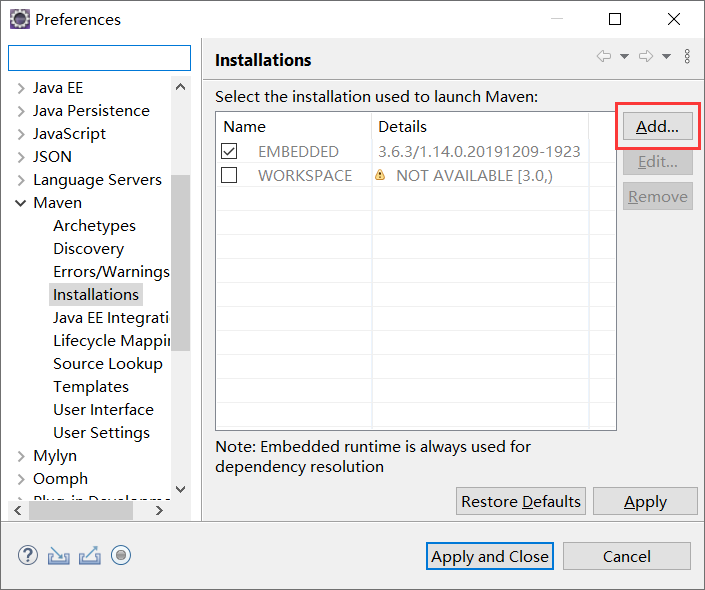Image resolution: width=705 pixels, height=590 pixels.
Task: Open Lifecycle Mappings page
Action: 112,340
